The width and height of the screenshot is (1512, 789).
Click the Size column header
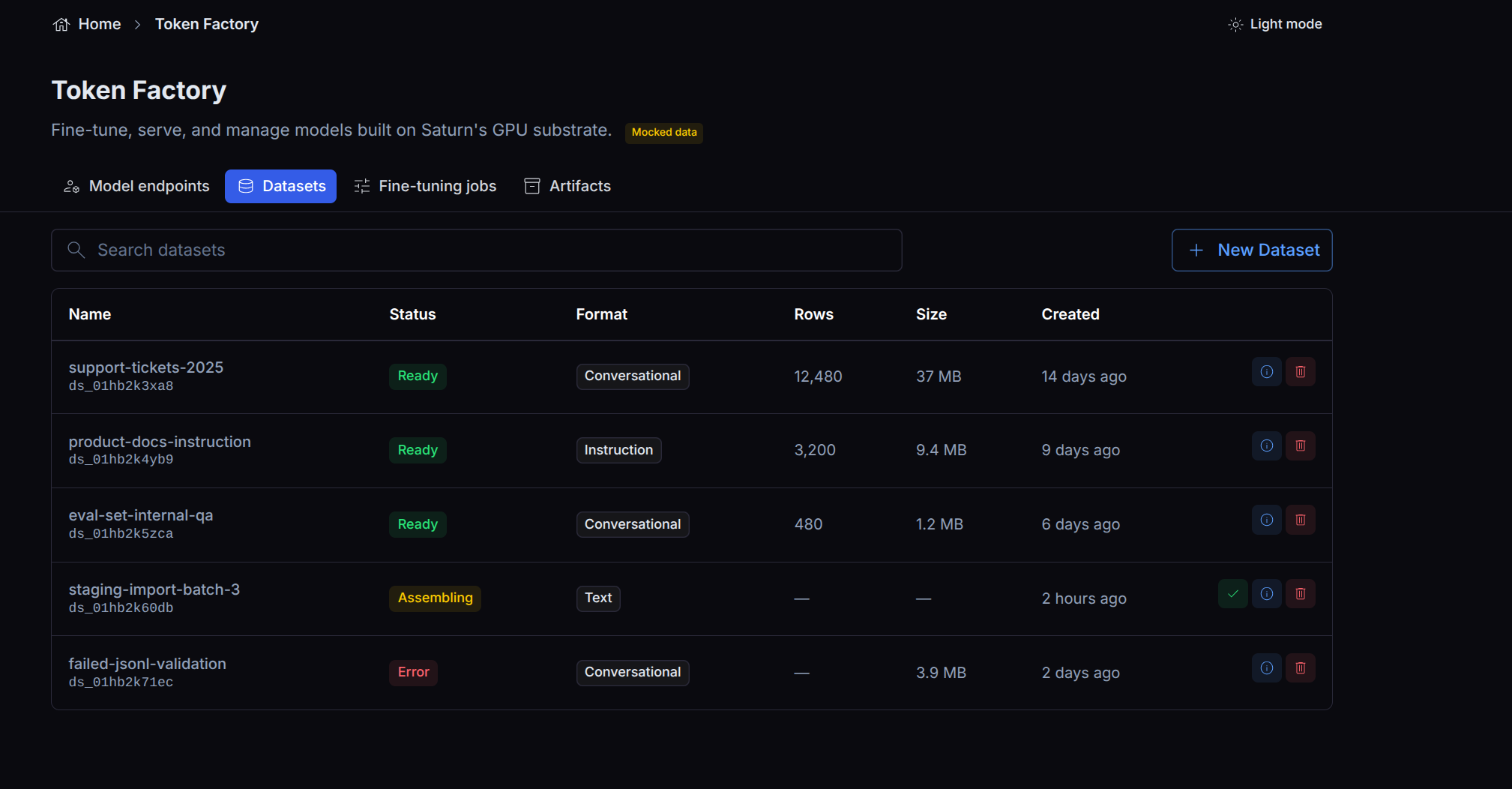pyautogui.click(x=931, y=314)
